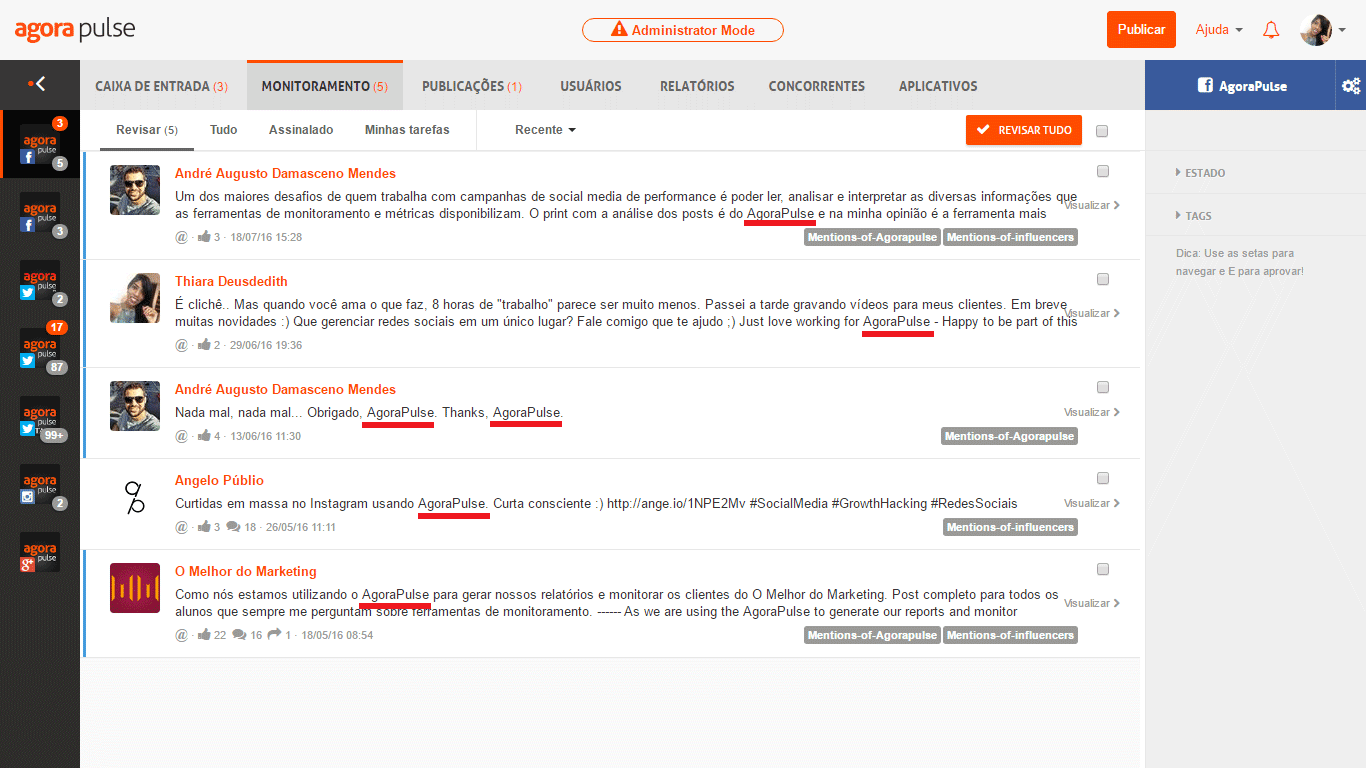1366x768 pixels.
Task: Open the Publicações tab
Action: (x=472, y=86)
